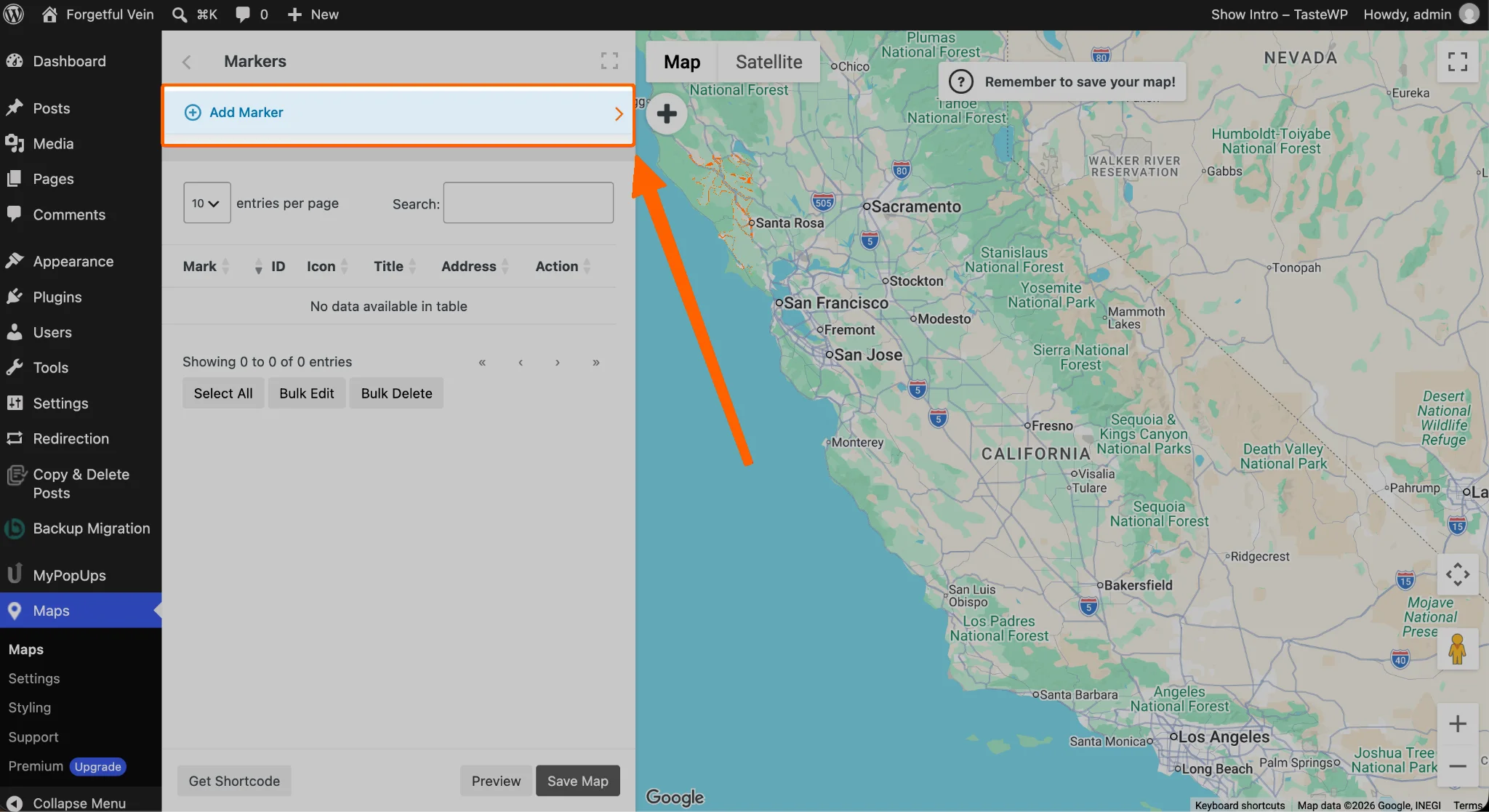Image resolution: width=1489 pixels, height=812 pixels.
Task: Click the Get Shortcode button
Action: [x=234, y=781]
